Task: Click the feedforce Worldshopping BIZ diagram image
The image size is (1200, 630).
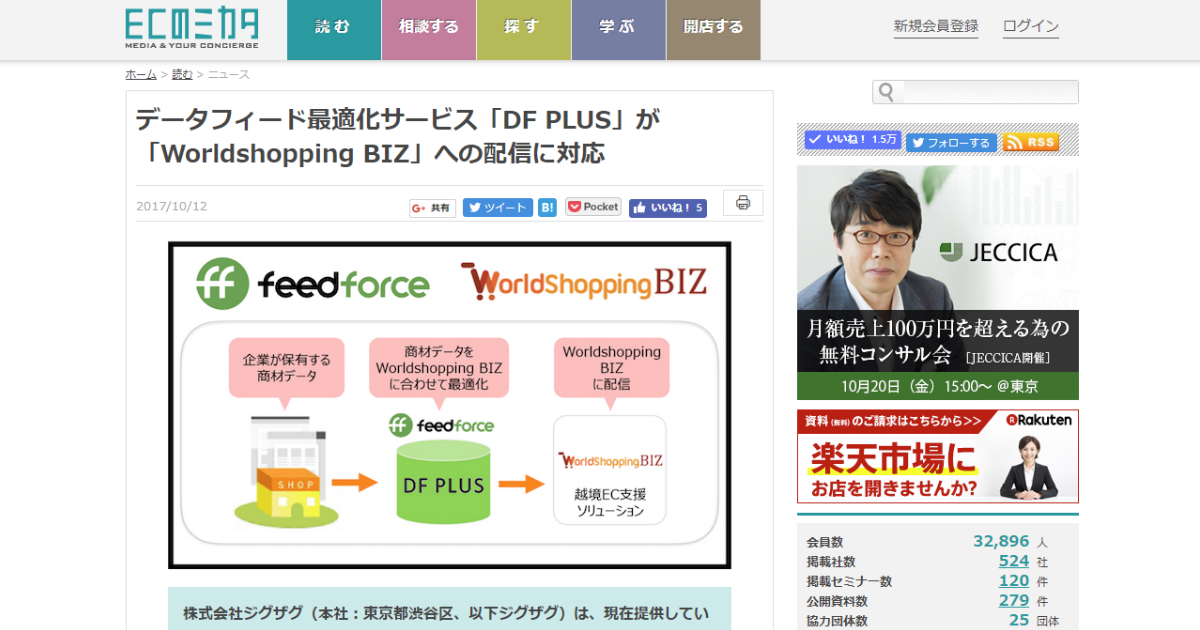Action: tap(449, 405)
